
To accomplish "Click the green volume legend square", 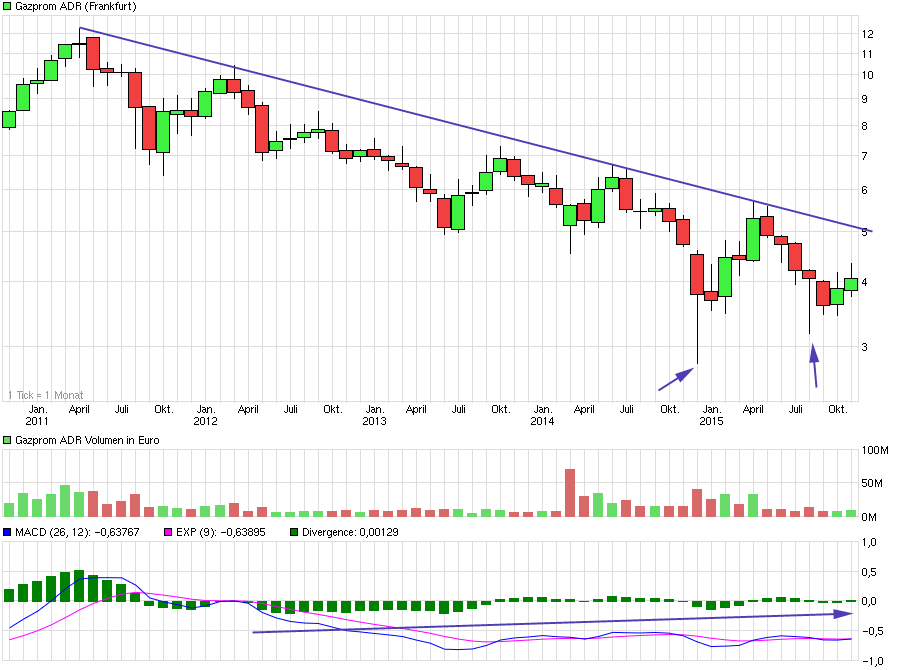I will [x=7, y=440].
